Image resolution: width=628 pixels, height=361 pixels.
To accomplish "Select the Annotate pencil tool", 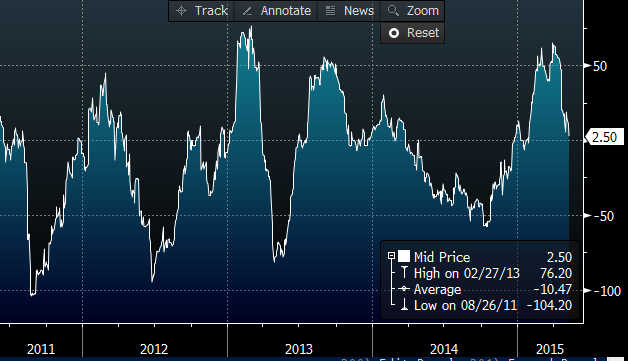I will pos(276,11).
